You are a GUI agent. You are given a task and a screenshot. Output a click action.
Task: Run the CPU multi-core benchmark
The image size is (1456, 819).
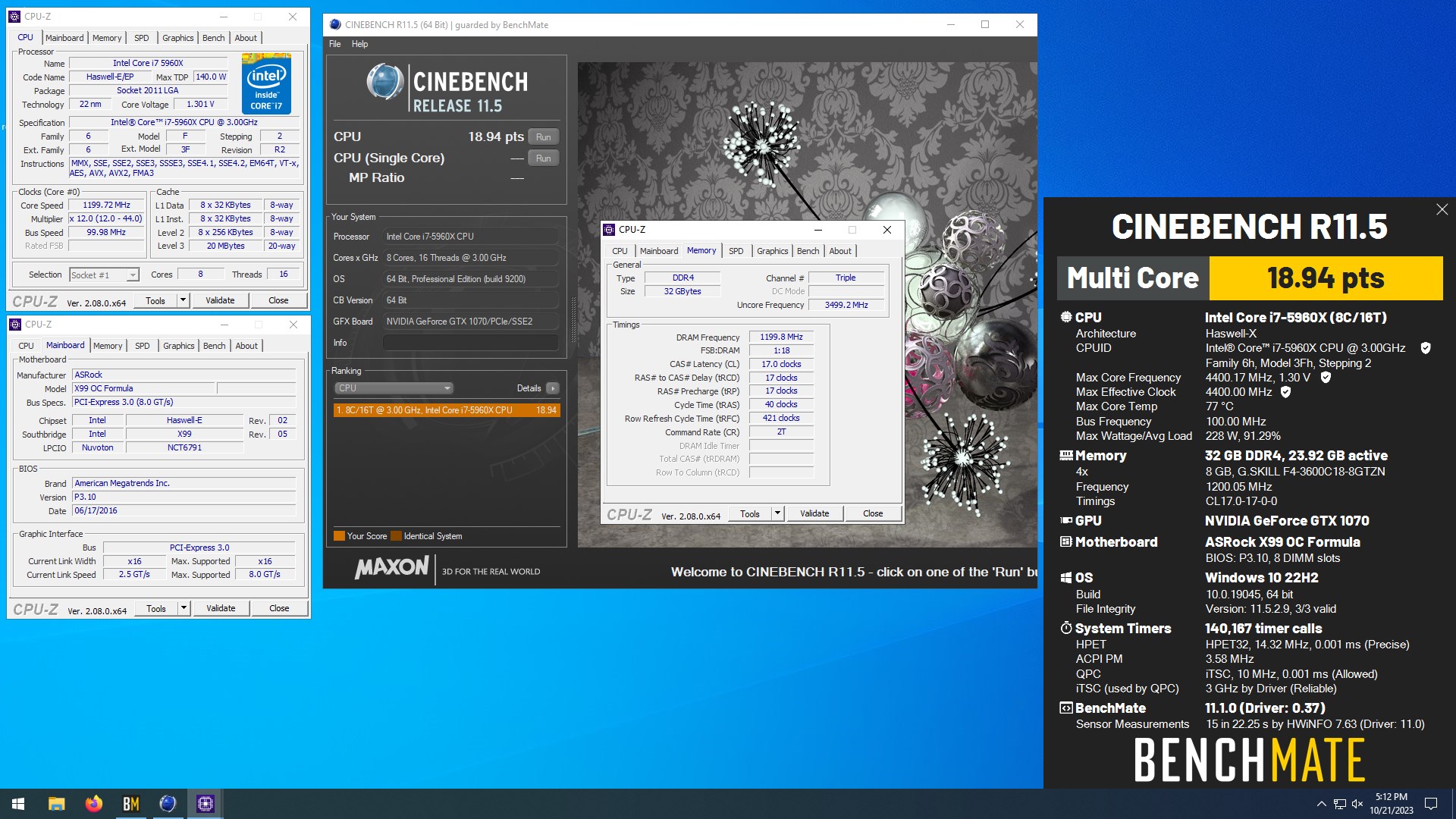click(543, 137)
